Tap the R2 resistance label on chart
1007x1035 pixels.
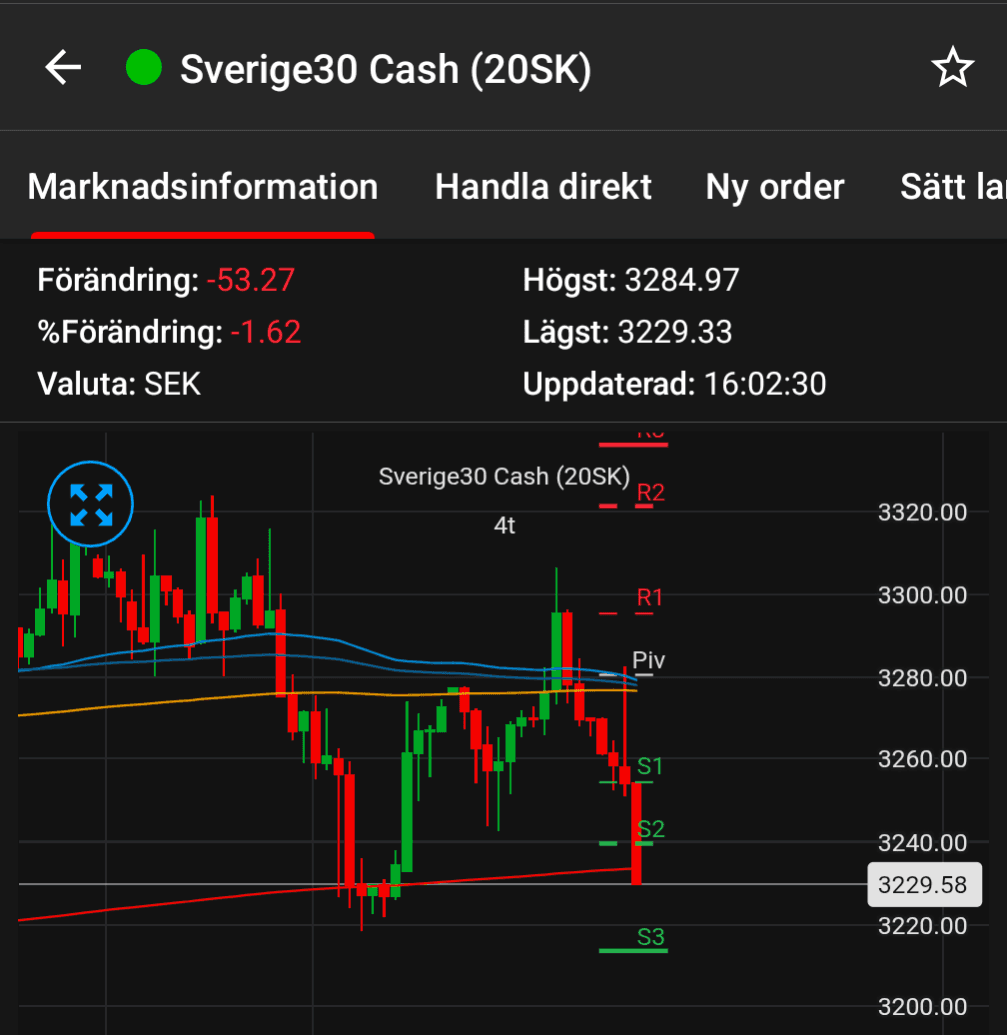[x=650, y=492]
